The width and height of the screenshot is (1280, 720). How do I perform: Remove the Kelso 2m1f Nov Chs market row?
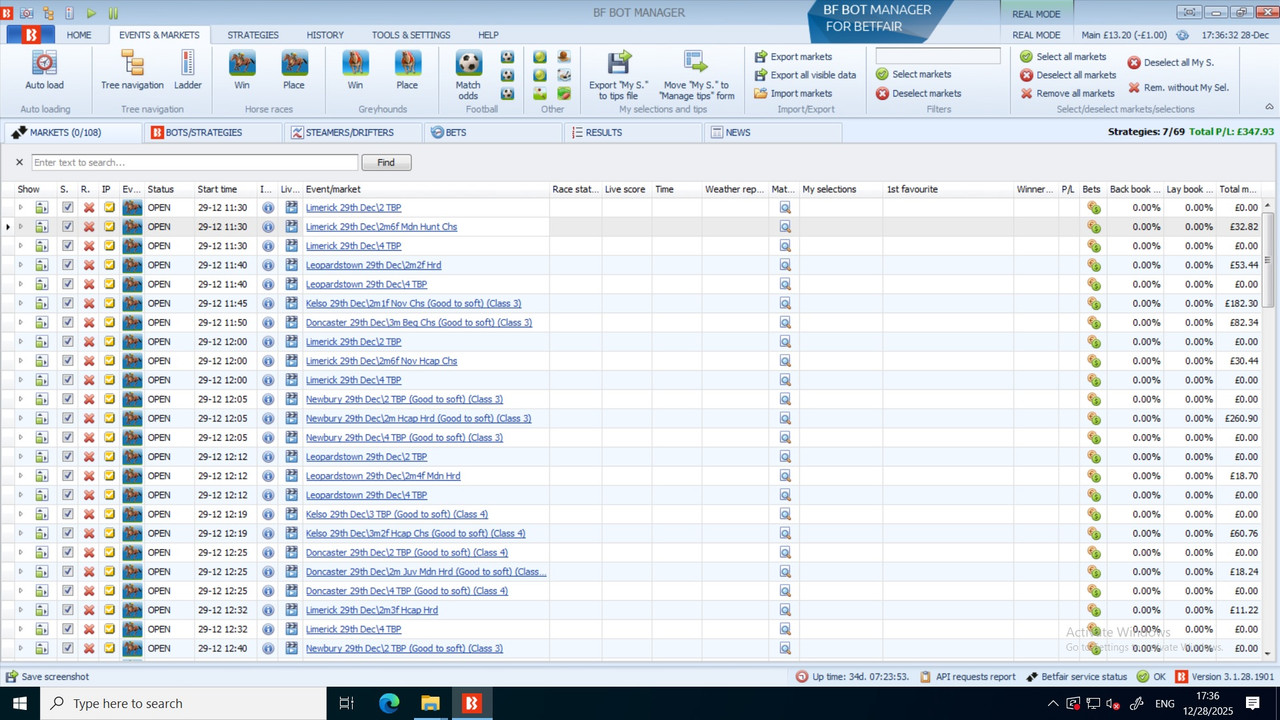[89, 304]
